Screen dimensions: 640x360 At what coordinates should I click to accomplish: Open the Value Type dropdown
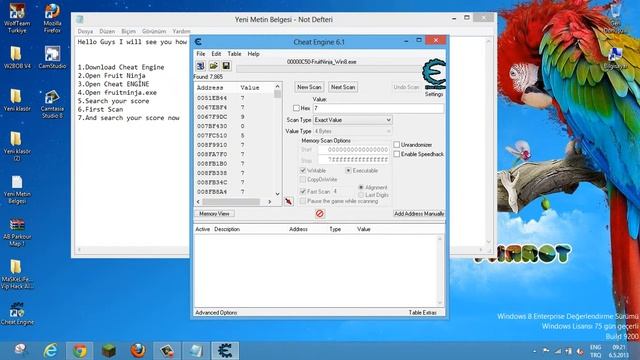click(x=353, y=131)
